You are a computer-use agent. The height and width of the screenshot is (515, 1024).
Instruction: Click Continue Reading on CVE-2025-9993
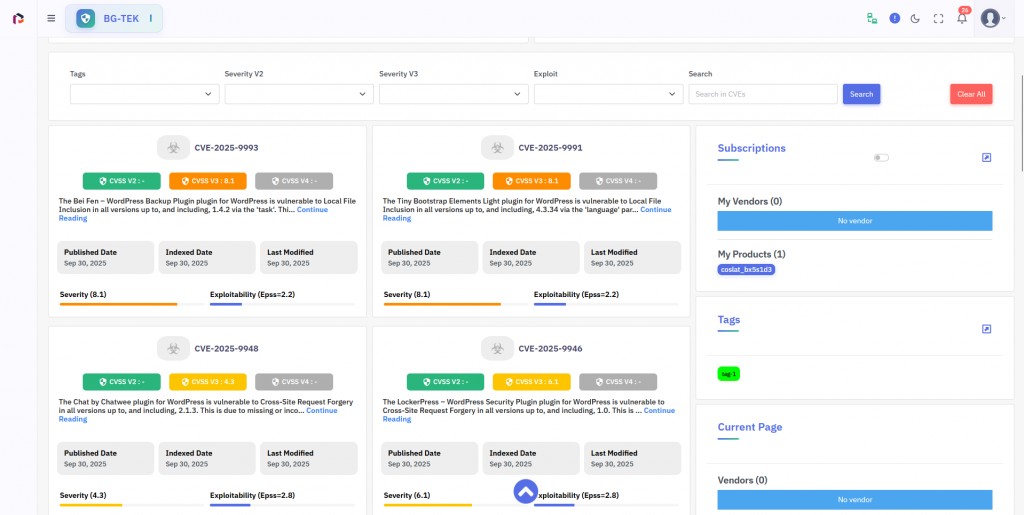(x=311, y=209)
